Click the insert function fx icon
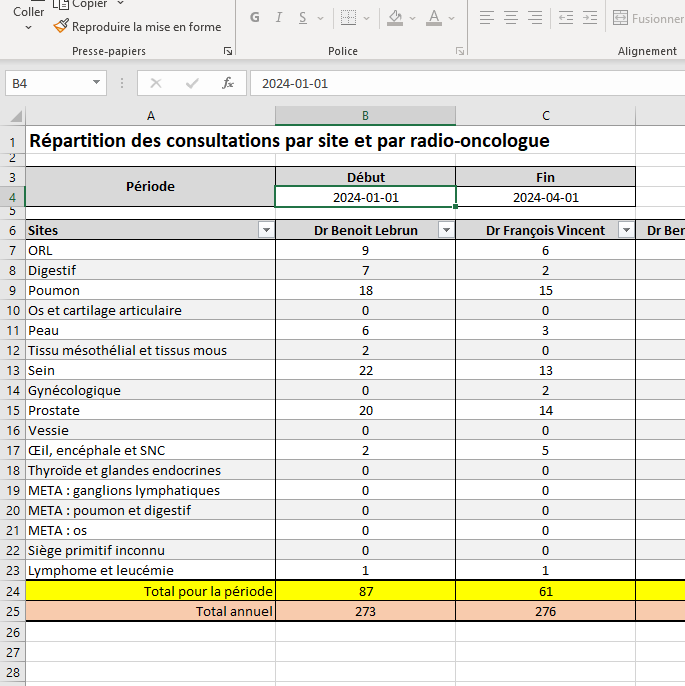 point(228,83)
